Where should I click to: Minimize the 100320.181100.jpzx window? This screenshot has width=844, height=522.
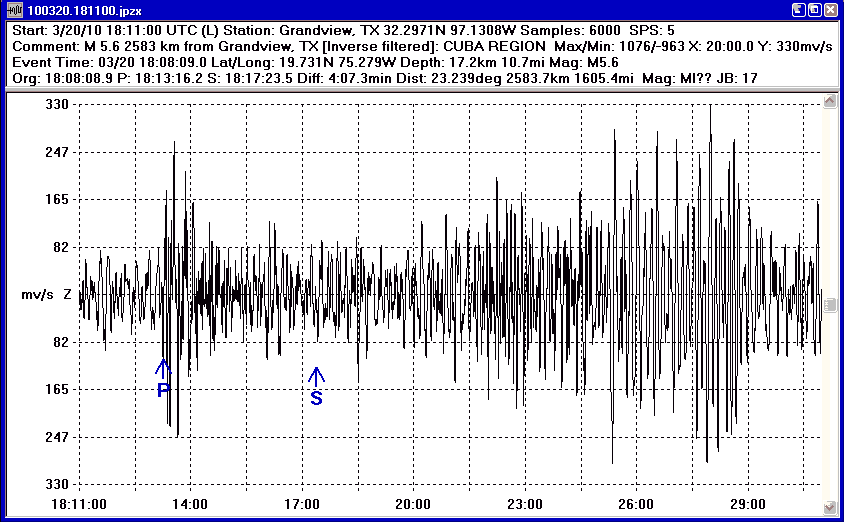click(x=798, y=10)
